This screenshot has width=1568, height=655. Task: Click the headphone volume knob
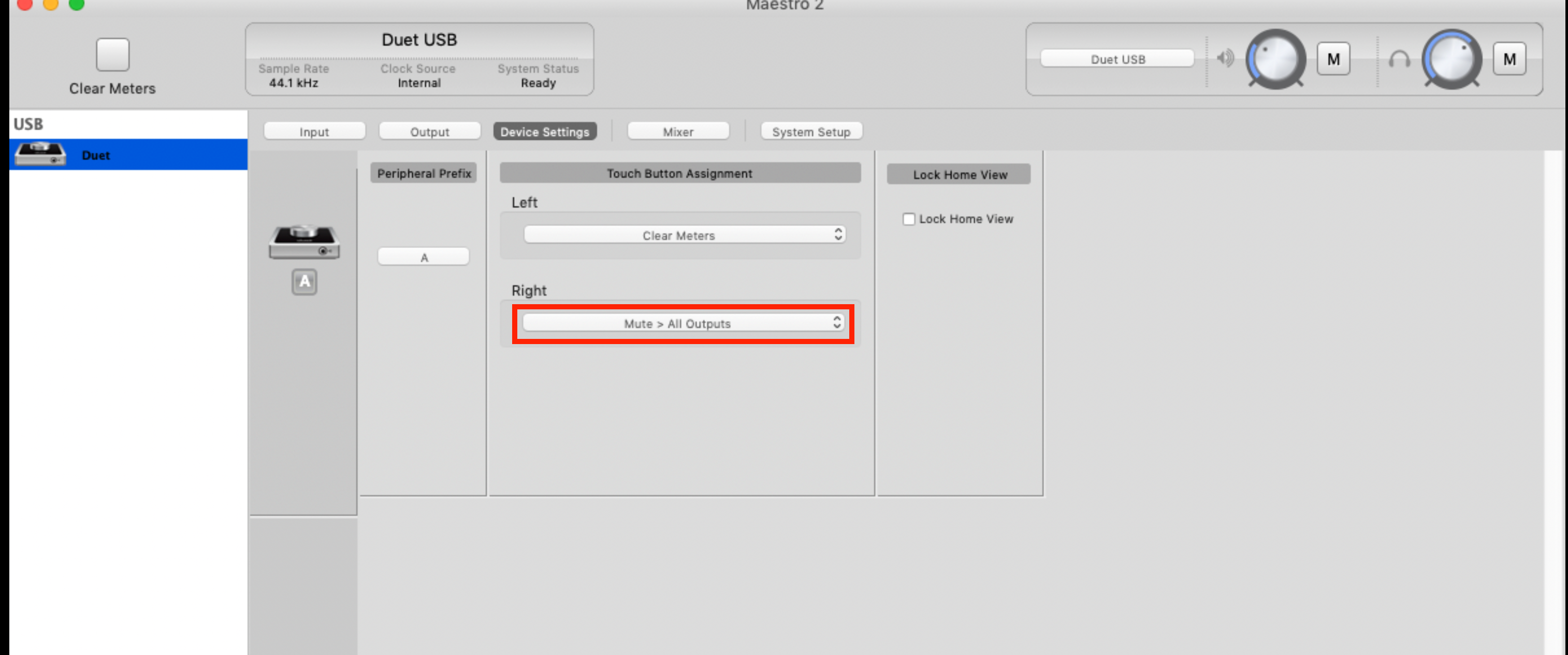1451,59
